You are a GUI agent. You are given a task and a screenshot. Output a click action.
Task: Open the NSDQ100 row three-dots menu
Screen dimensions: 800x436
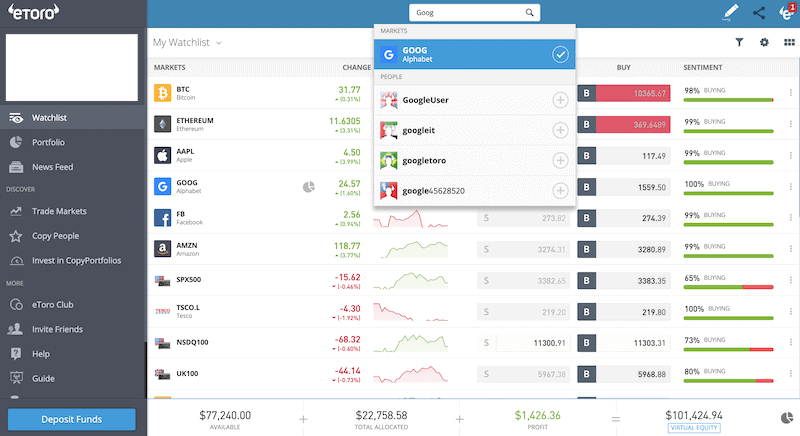click(x=790, y=342)
